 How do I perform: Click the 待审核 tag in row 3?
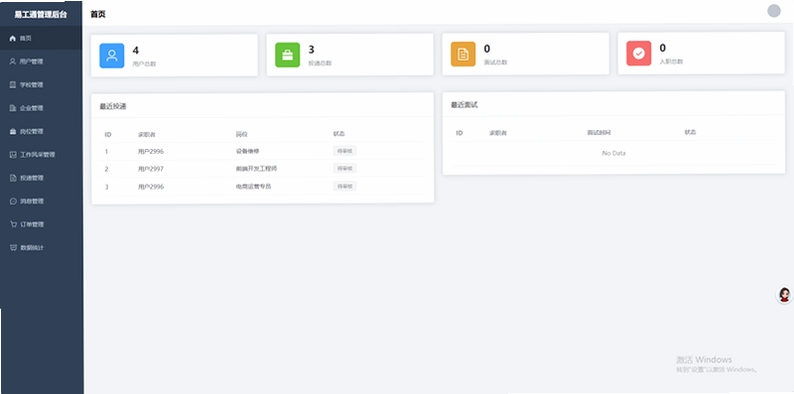click(345, 186)
